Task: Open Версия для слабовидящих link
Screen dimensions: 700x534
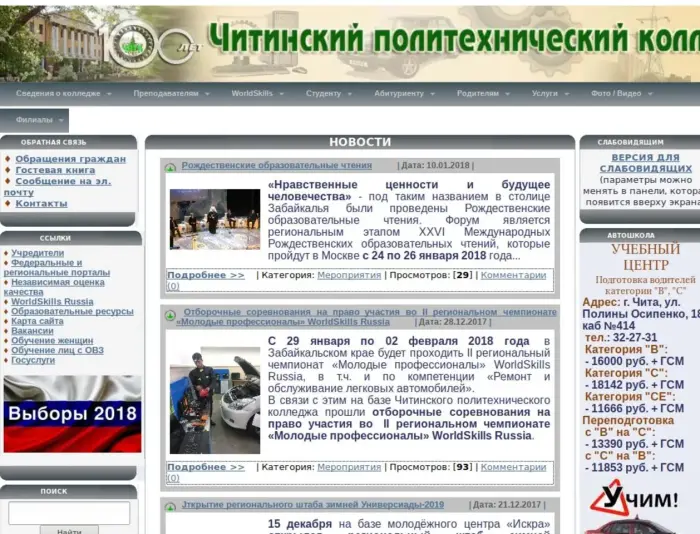Action: tap(644, 163)
